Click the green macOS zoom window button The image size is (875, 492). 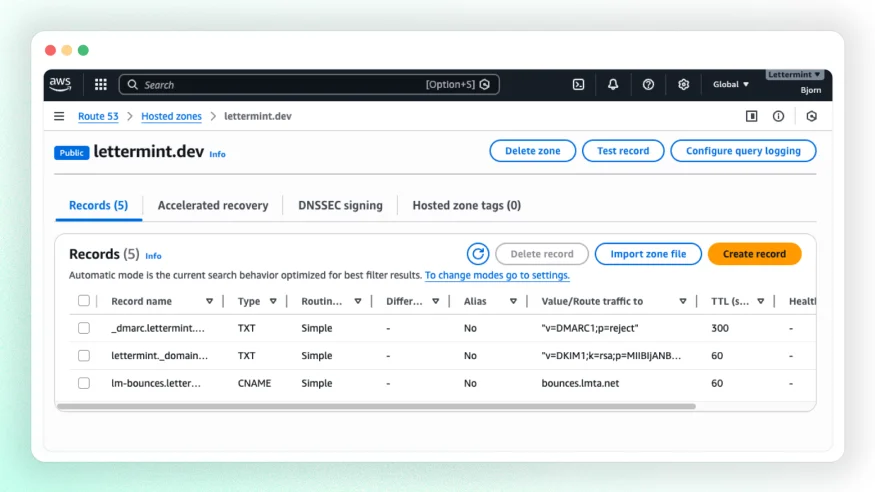[83, 50]
